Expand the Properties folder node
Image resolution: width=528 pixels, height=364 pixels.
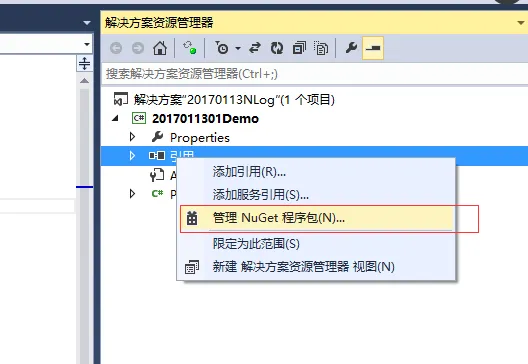point(132,137)
